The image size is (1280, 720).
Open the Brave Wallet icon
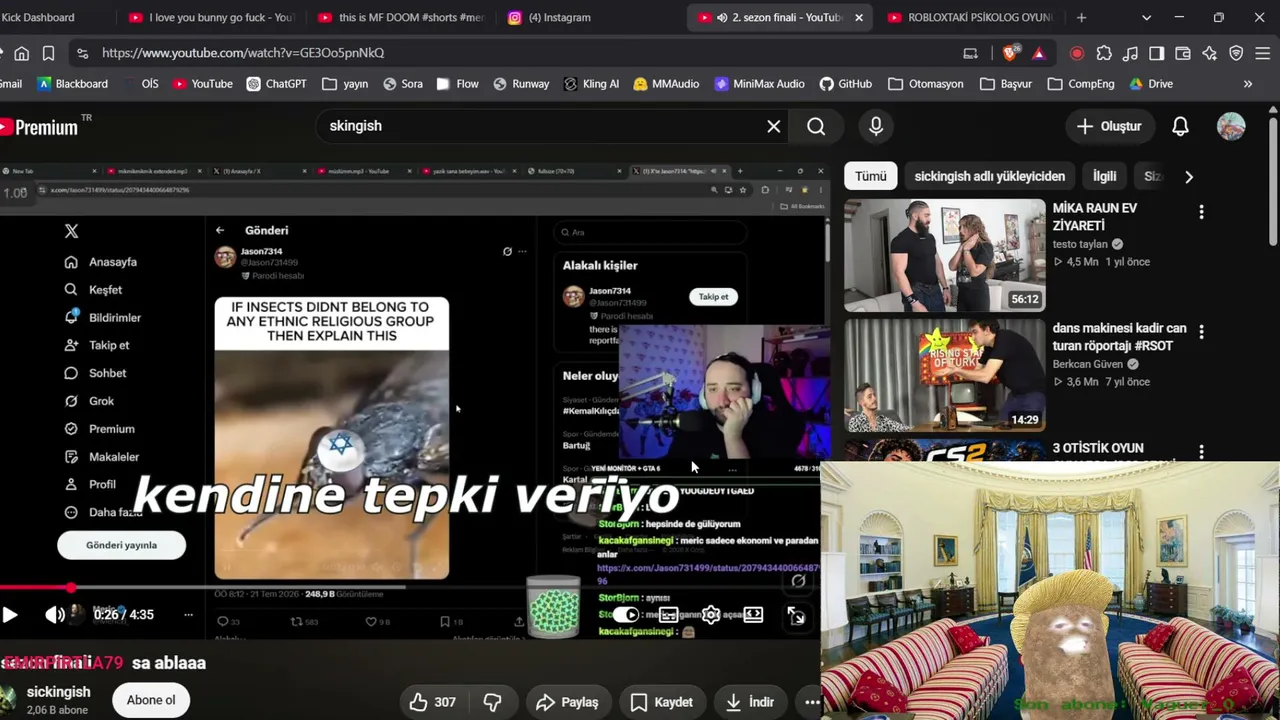coord(1183,53)
